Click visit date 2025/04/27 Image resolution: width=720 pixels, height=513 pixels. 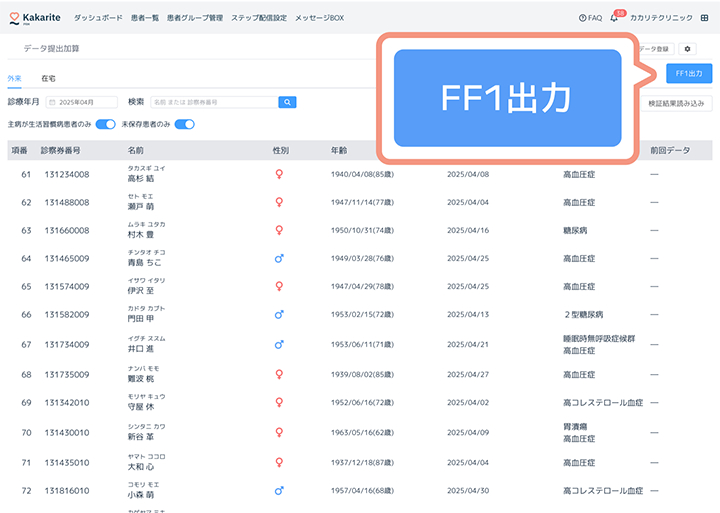[x=468, y=375]
